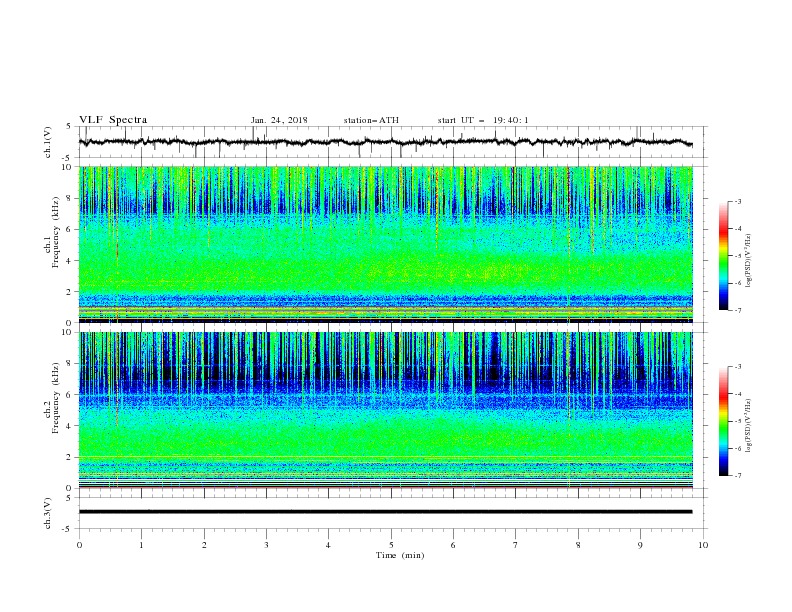Screen dimensions: 792x612
Task: Click the "-7" label on ch.2 color bar
Action: point(737,476)
